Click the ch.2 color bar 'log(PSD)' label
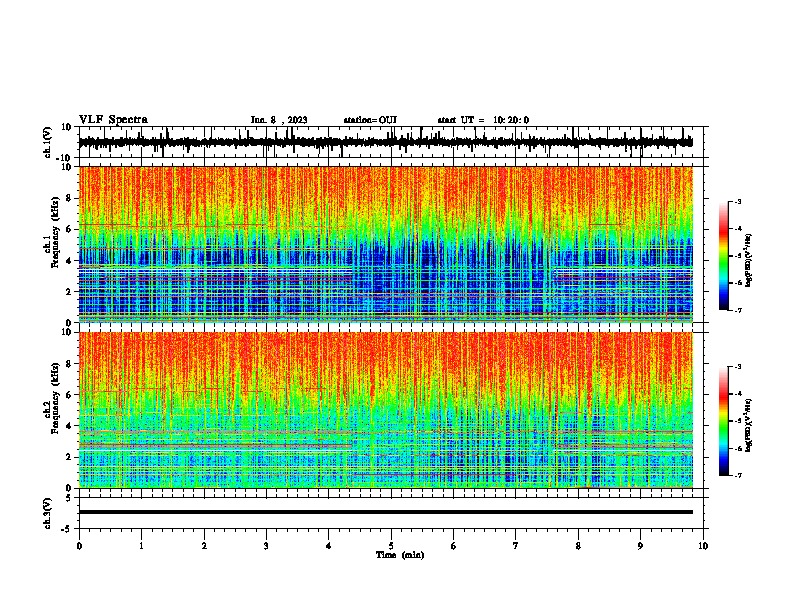The height and width of the screenshot is (612, 792). coord(749,425)
